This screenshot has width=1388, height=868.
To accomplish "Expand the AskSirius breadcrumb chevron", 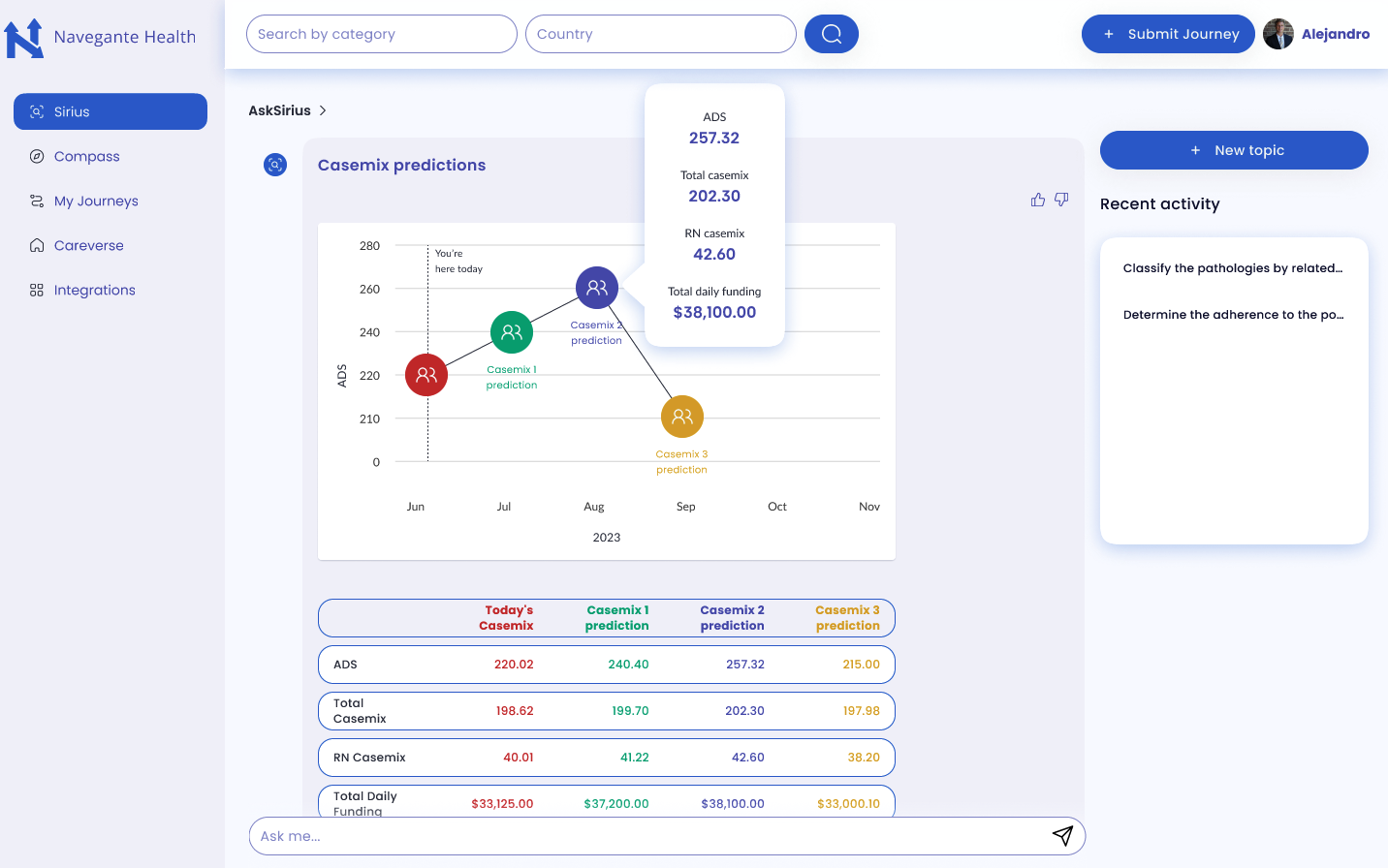I will pos(323,110).
